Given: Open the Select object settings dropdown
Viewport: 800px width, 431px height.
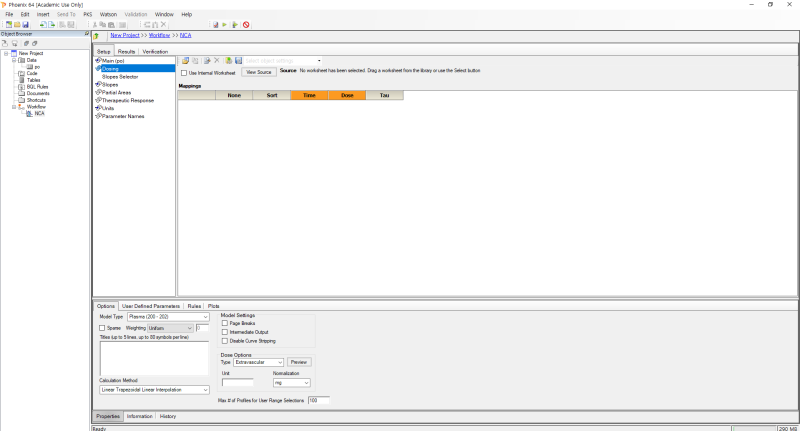Looking at the screenshot, I should 319,61.
